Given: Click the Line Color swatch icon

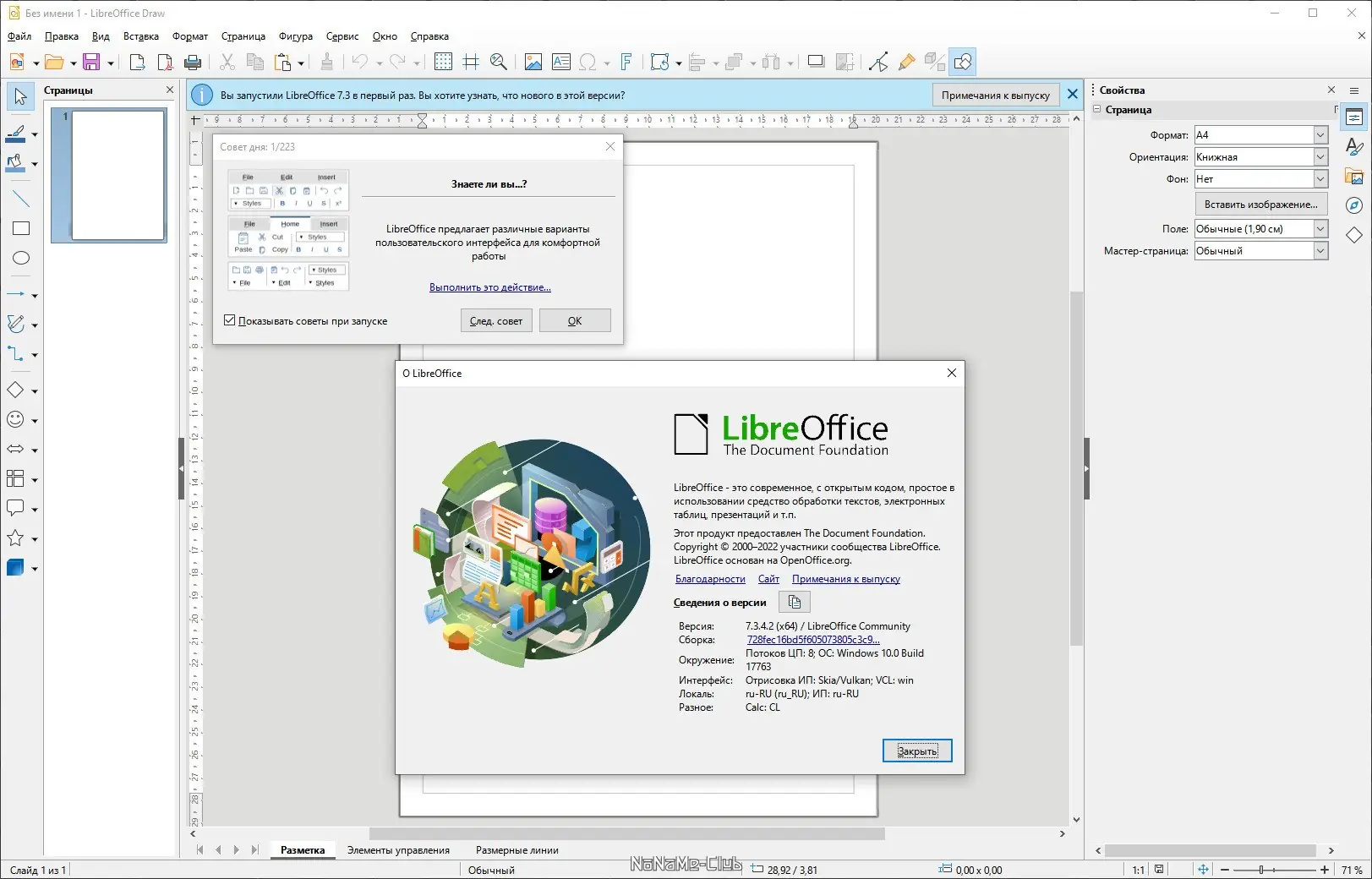Looking at the screenshot, I should pyautogui.click(x=16, y=134).
